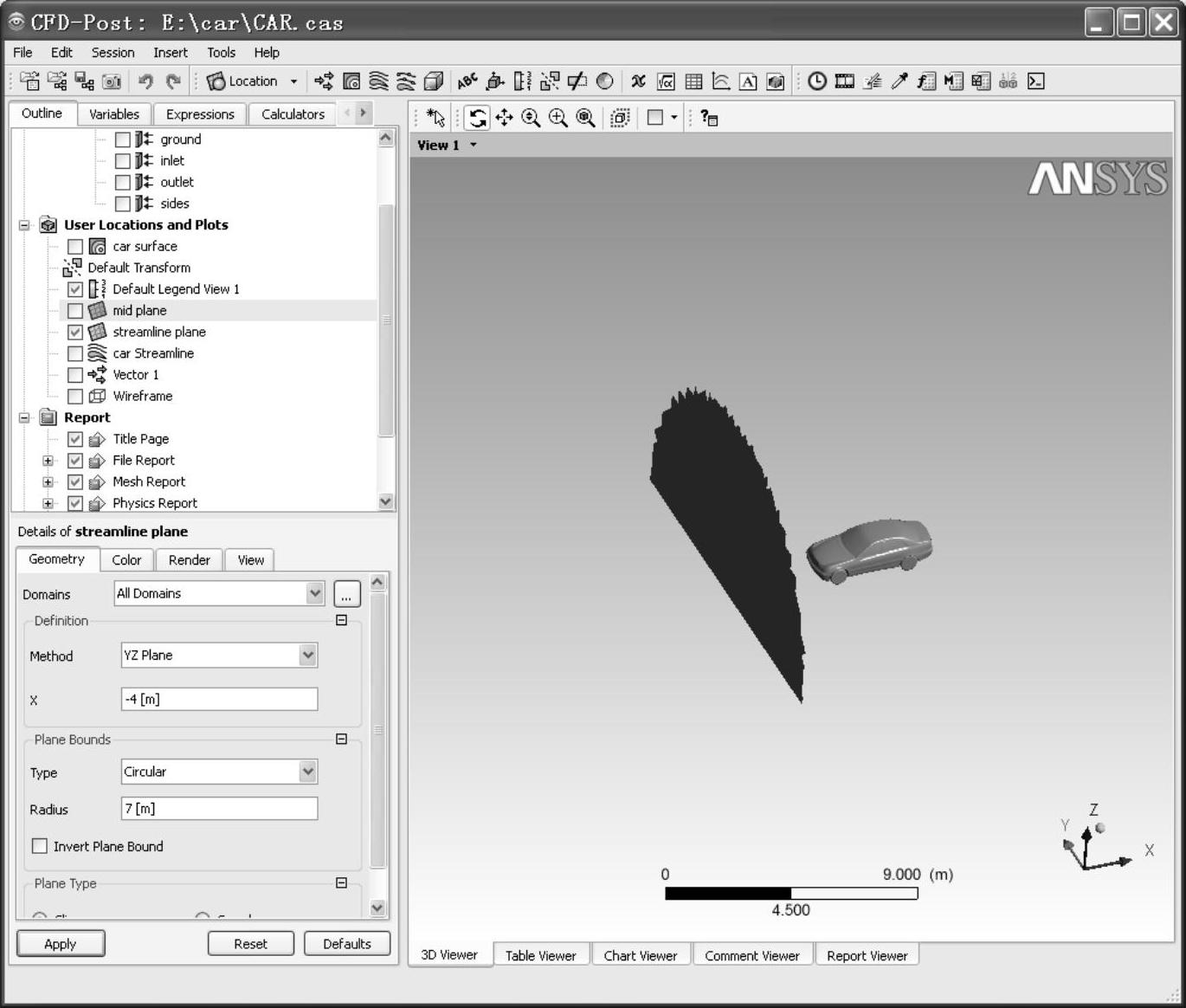
Task: Open the Type dropdown showing Circular
Action: coord(307,772)
